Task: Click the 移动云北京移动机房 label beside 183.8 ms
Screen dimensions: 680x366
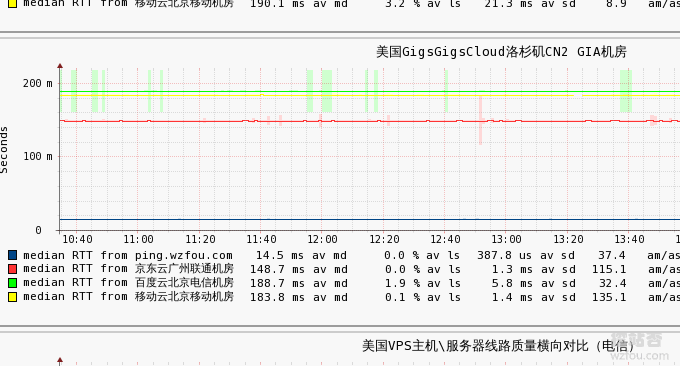Action: click(184, 297)
